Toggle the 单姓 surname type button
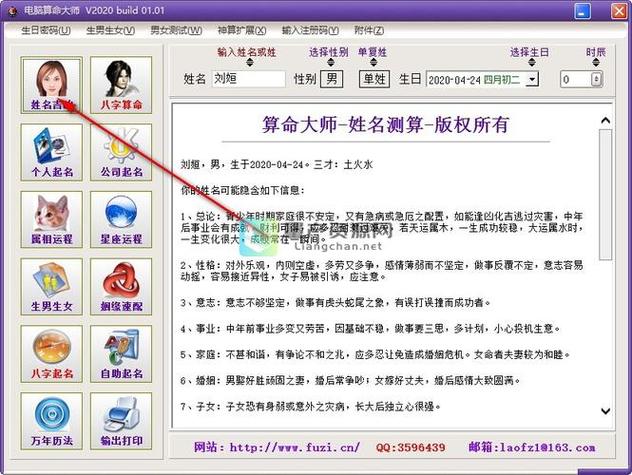Image resolution: width=632 pixels, height=475 pixels. [x=375, y=78]
